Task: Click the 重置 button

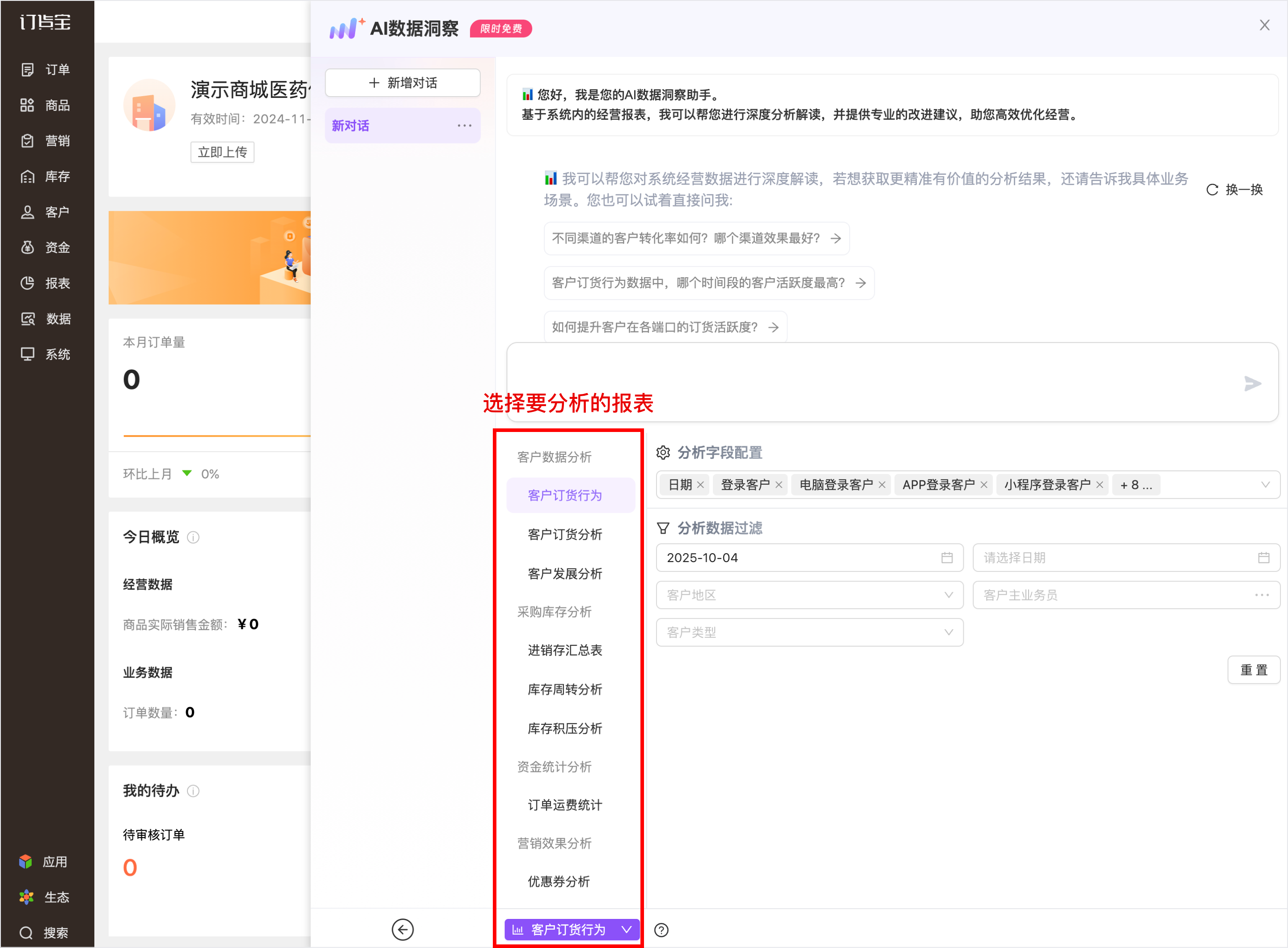Action: click(1253, 670)
